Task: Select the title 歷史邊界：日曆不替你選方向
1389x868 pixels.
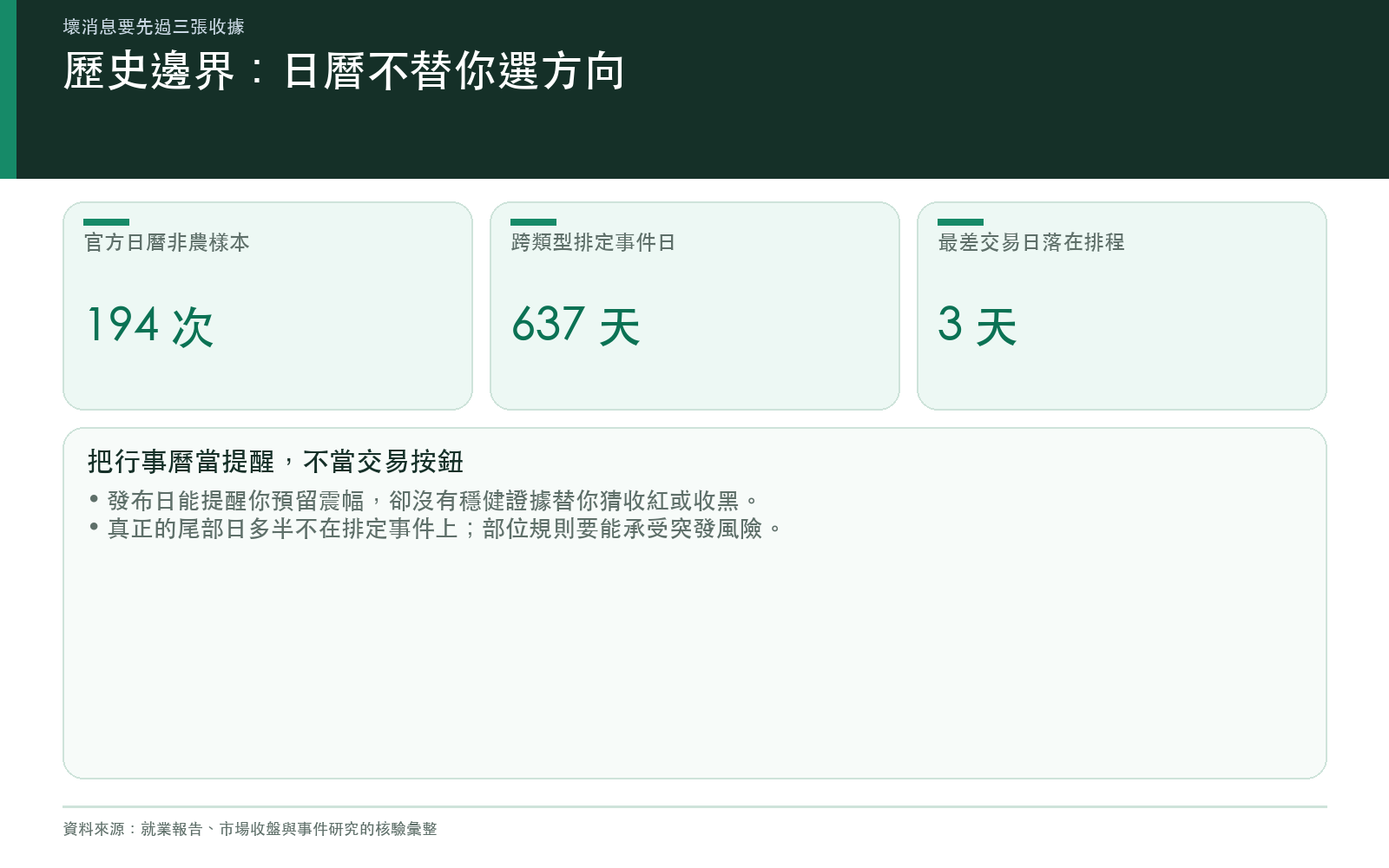Action: [344, 71]
